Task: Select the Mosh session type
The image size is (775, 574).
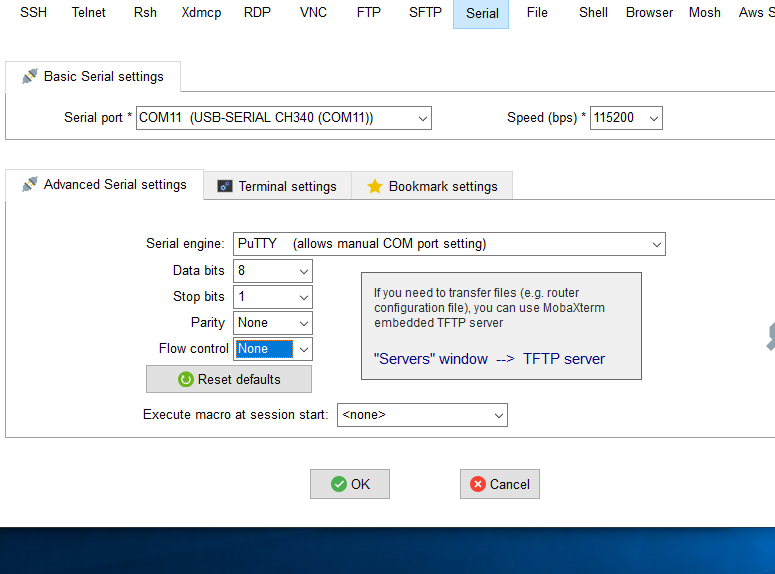Action: click(x=704, y=13)
